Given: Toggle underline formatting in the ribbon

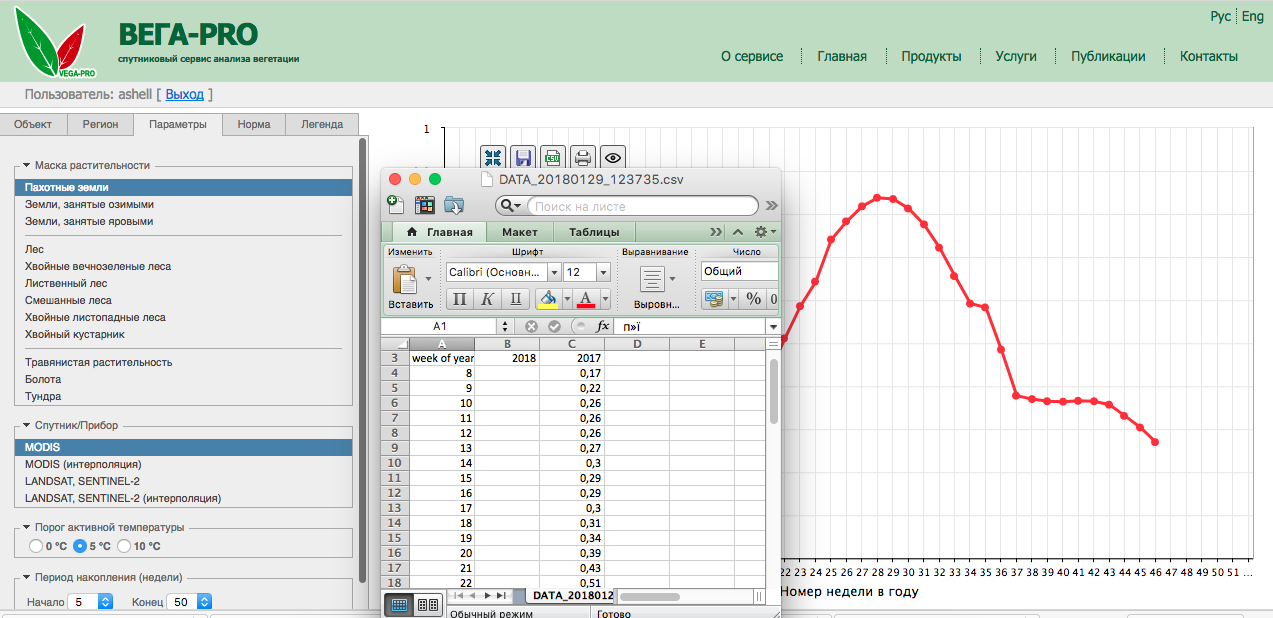Looking at the screenshot, I should [517, 298].
